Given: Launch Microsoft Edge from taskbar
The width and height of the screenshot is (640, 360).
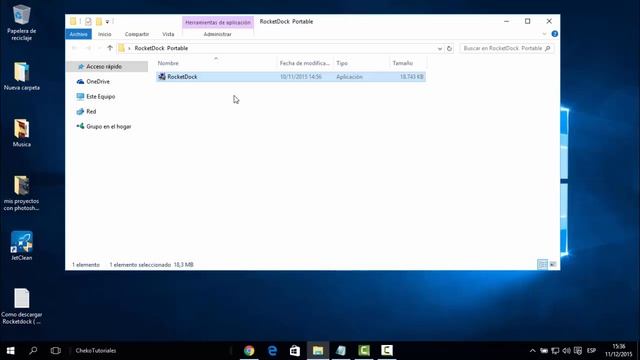Looking at the screenshot, I should [x=272, y=351].
